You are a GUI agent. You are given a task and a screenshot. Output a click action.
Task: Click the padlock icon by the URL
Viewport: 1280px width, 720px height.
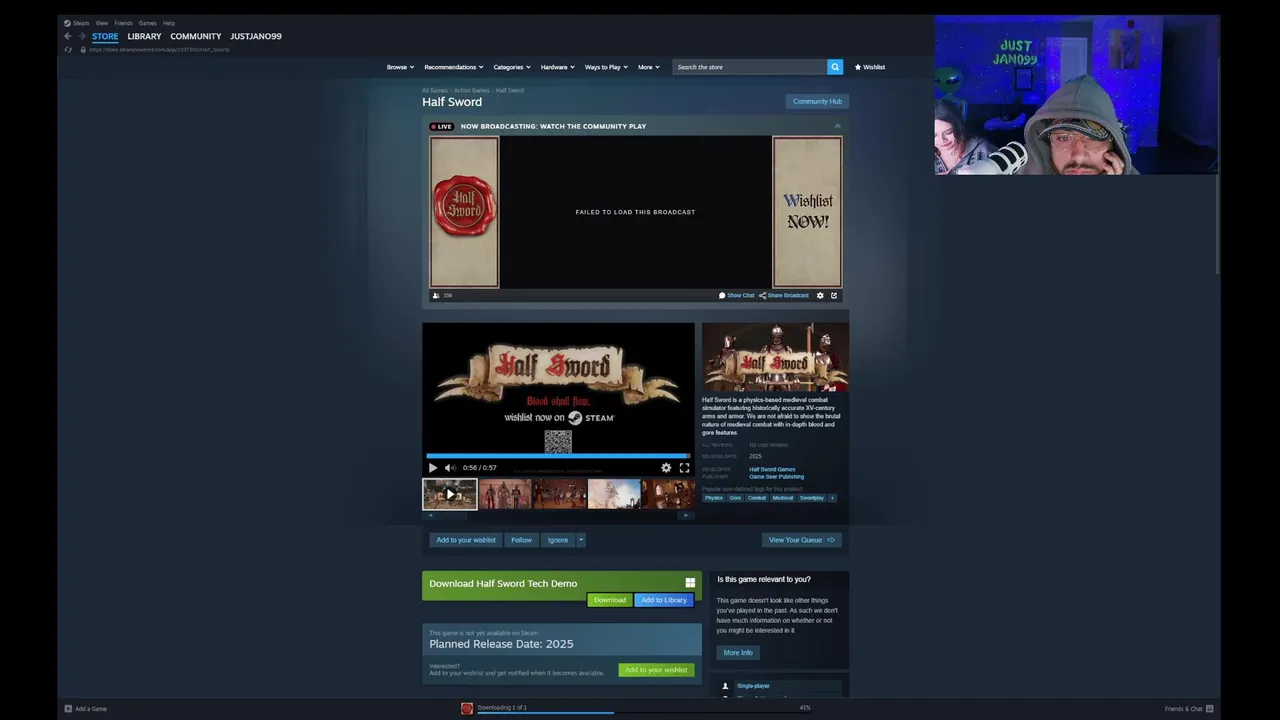pyautogui.click(x=82, y=49)
